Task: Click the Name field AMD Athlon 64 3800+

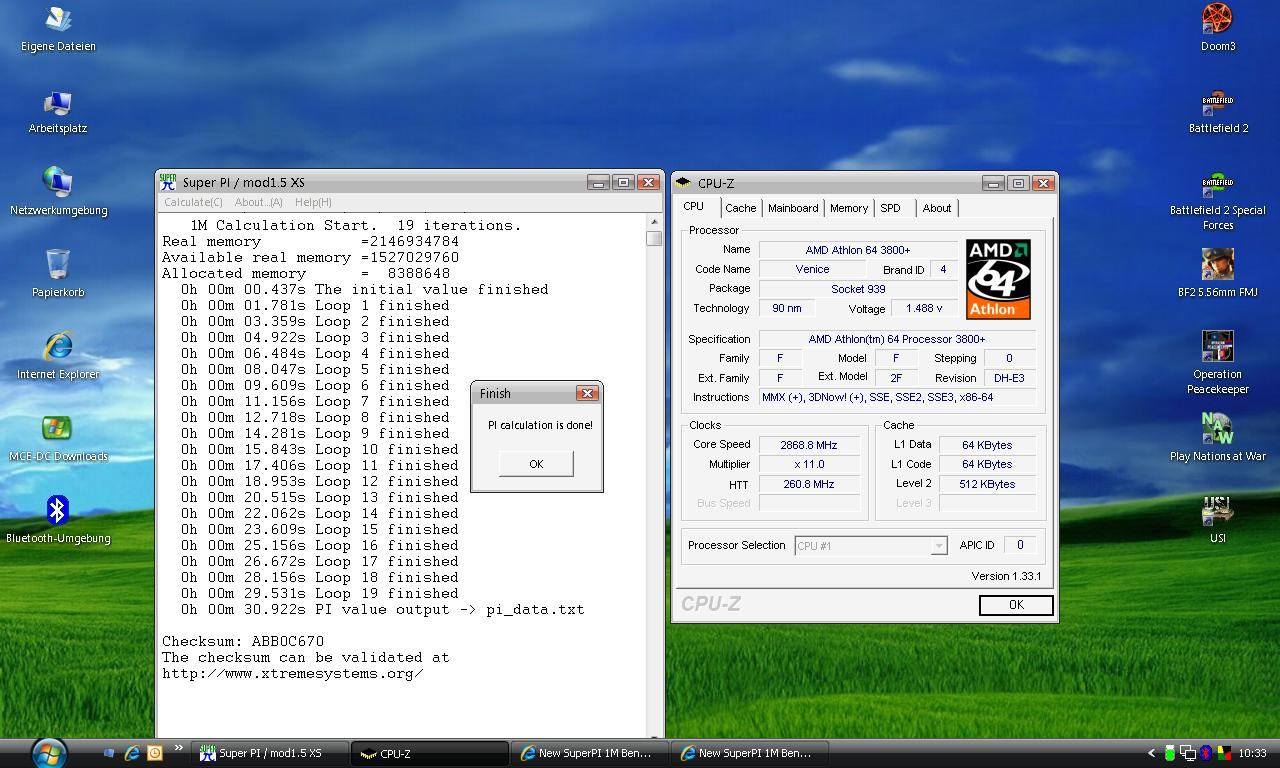Action: (x=857, y=250)
